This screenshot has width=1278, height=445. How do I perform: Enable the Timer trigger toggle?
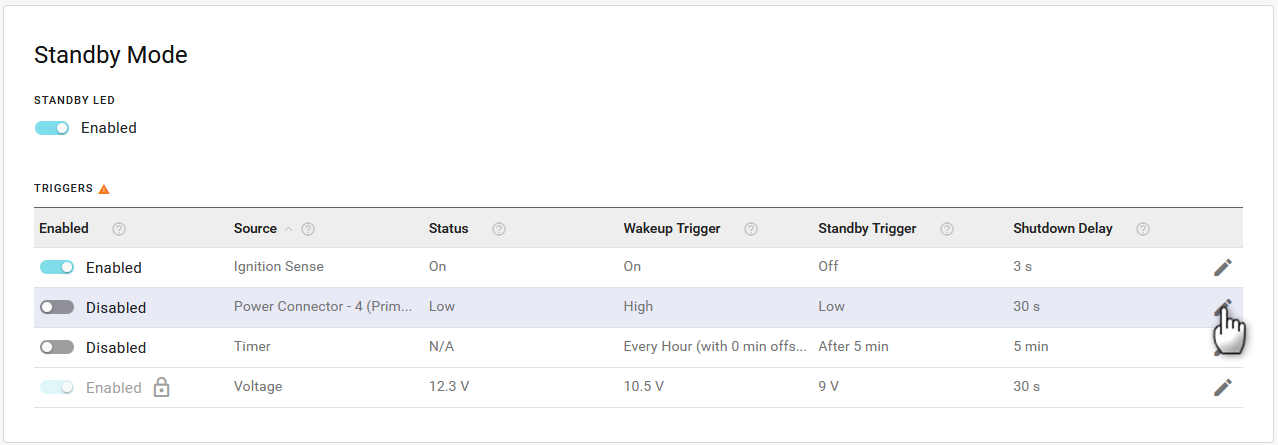57,347
